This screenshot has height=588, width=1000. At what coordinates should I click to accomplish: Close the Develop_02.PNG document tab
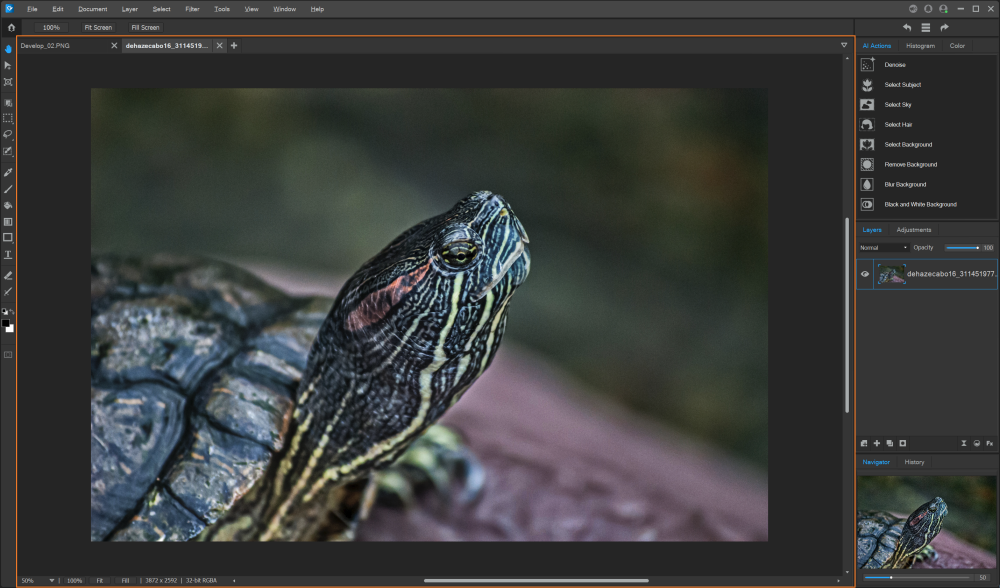point(114,46)
